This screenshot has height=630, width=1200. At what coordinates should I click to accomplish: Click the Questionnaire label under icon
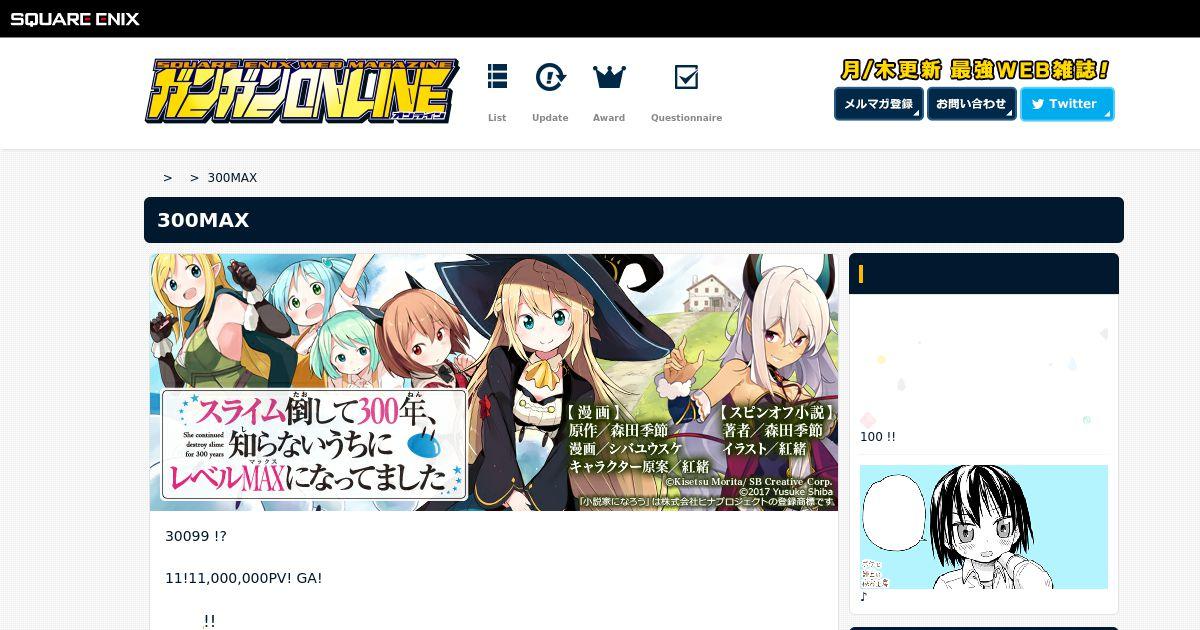point(686,118)
